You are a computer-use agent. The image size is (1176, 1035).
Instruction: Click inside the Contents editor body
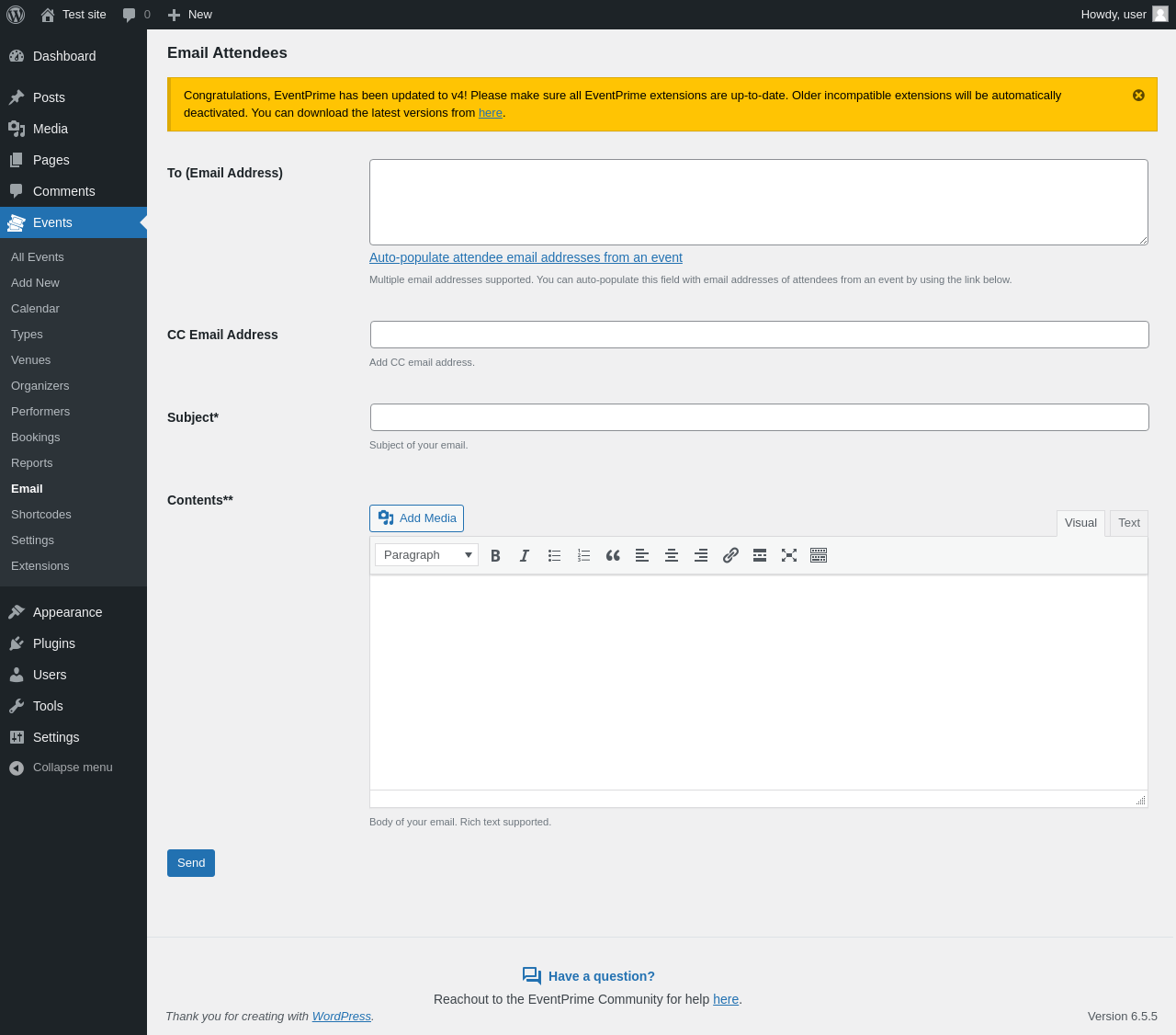pyautogui.click(x=759, y=683)
